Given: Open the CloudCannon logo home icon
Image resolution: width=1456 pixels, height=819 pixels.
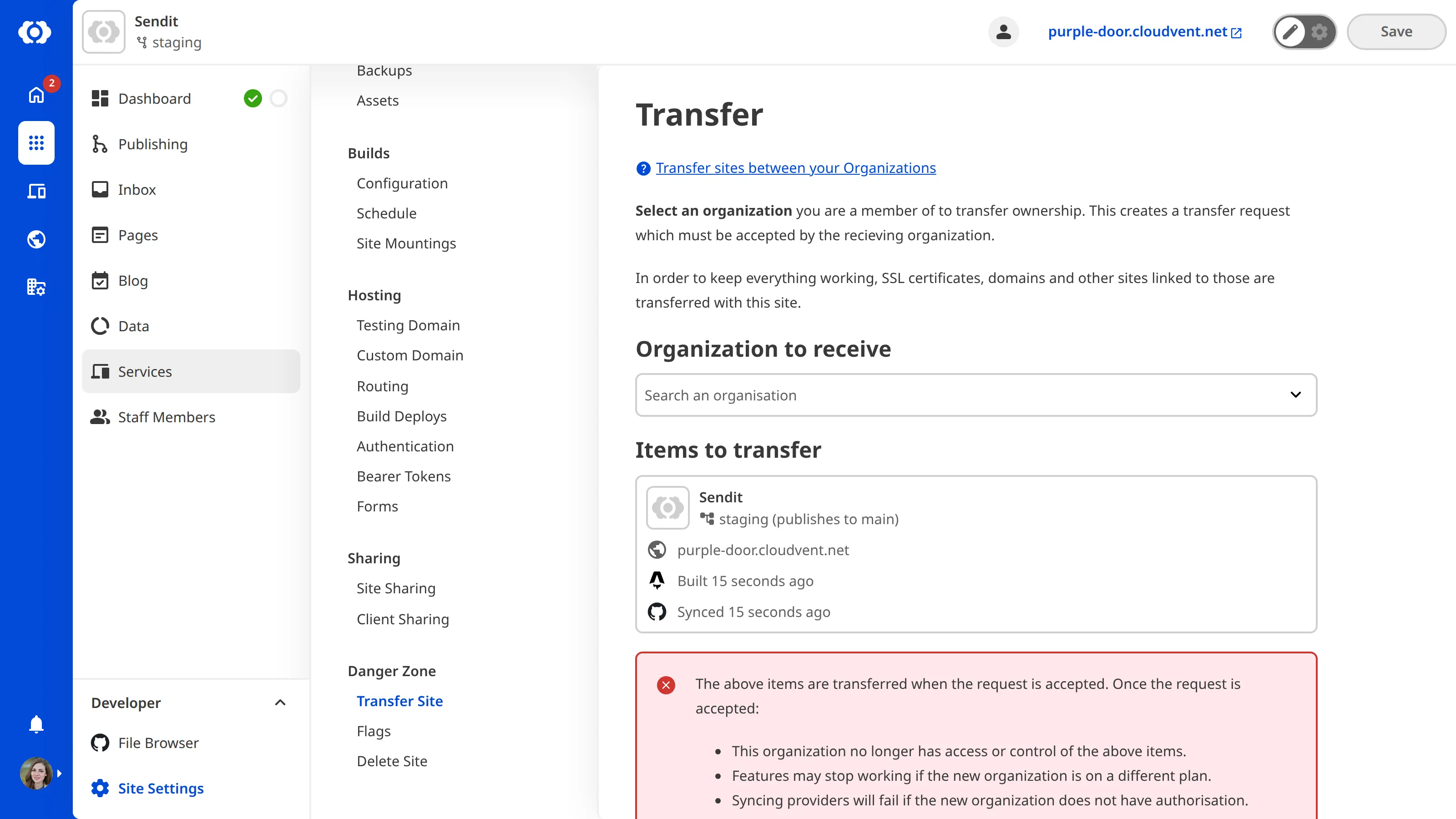Looking at the screenshot, I should [x=35, y=32].
